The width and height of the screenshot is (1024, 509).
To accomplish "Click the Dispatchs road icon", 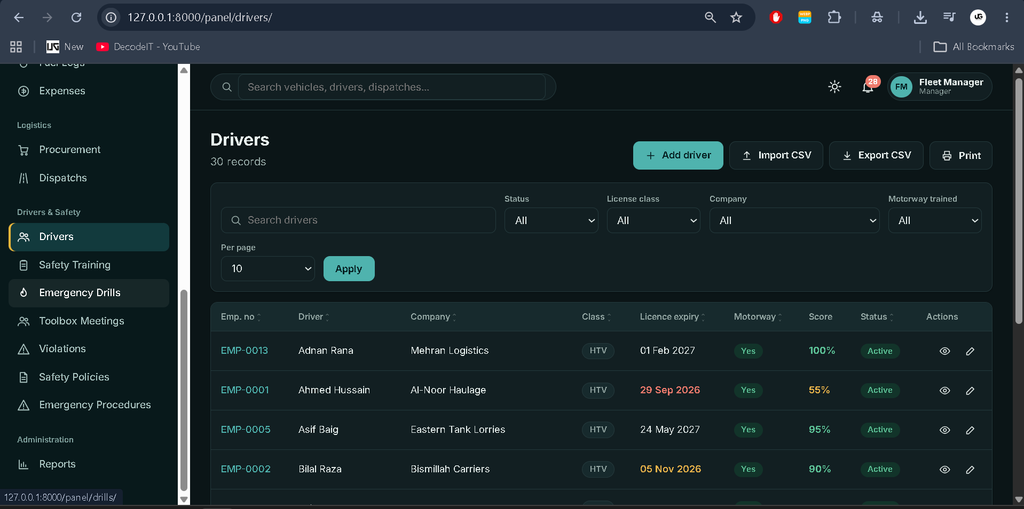I will point(24,178).
